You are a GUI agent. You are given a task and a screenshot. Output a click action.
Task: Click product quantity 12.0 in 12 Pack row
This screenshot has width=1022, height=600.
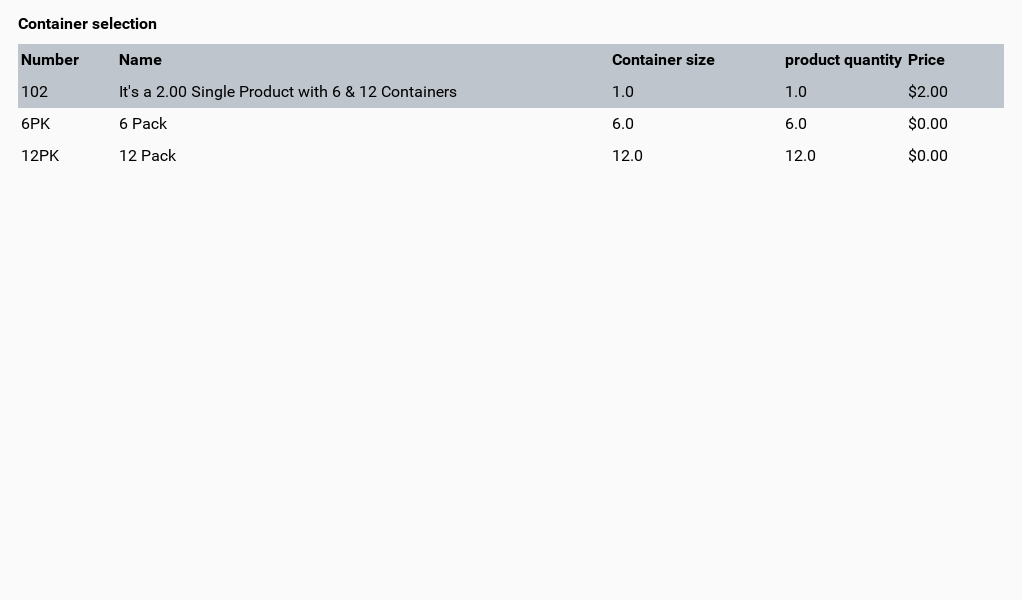coord(800,156)
